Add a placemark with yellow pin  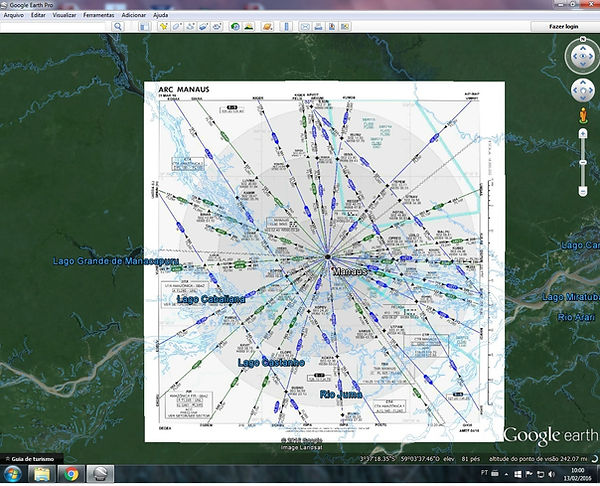164,26
